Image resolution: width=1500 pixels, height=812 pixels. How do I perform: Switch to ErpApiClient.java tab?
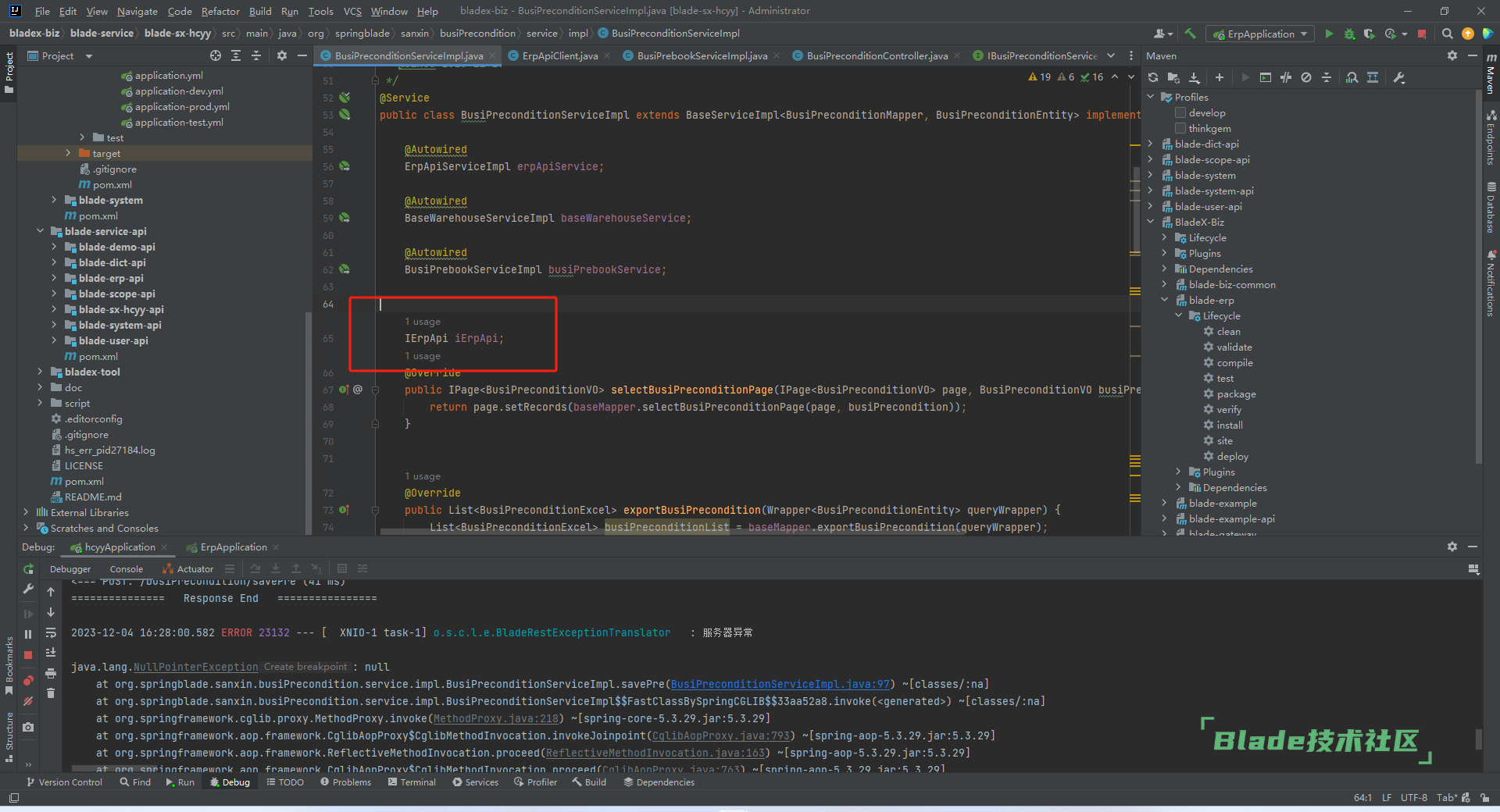tap(559, 55)
